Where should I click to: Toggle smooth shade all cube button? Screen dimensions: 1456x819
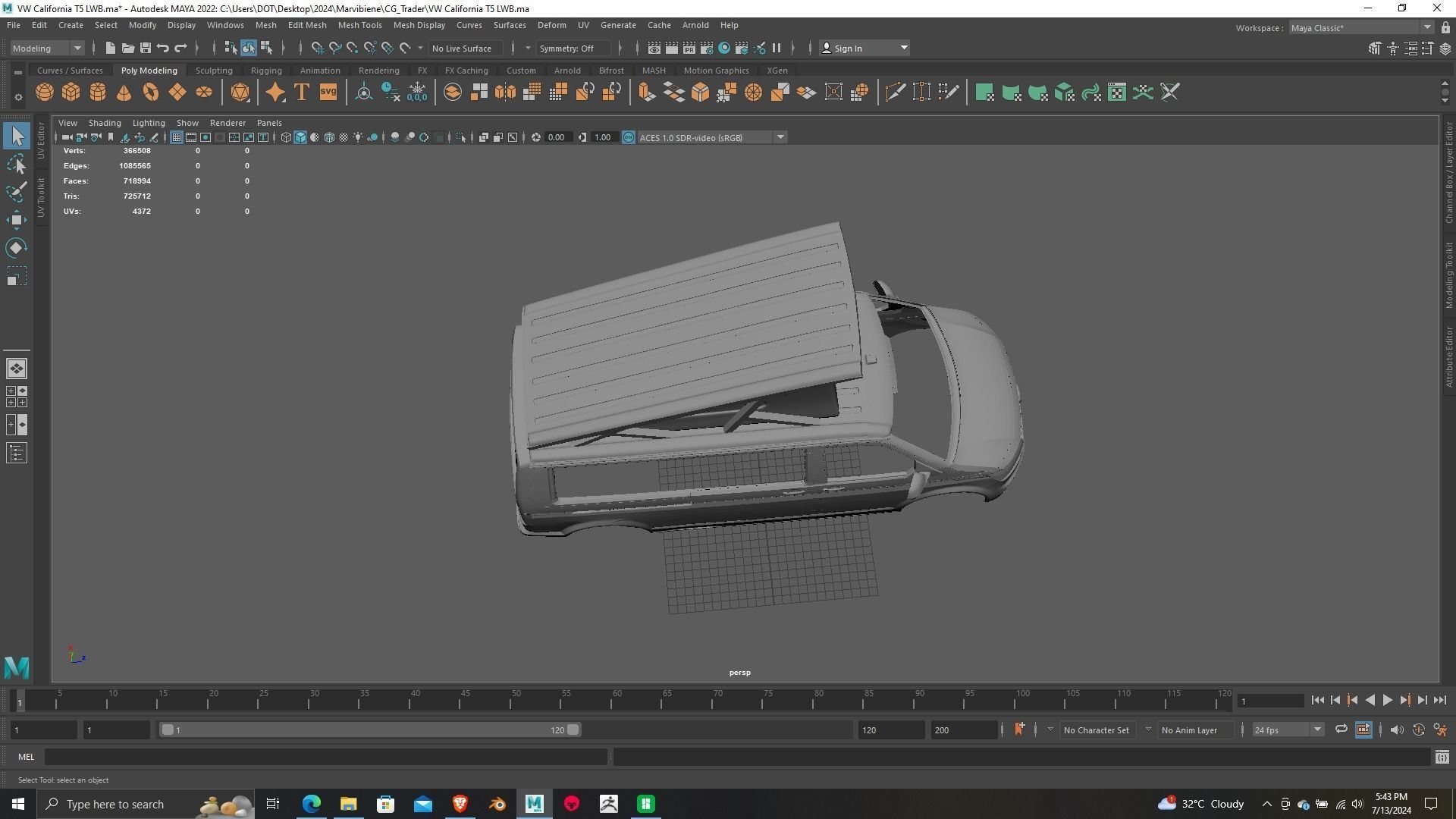click(x=300, y=137)
